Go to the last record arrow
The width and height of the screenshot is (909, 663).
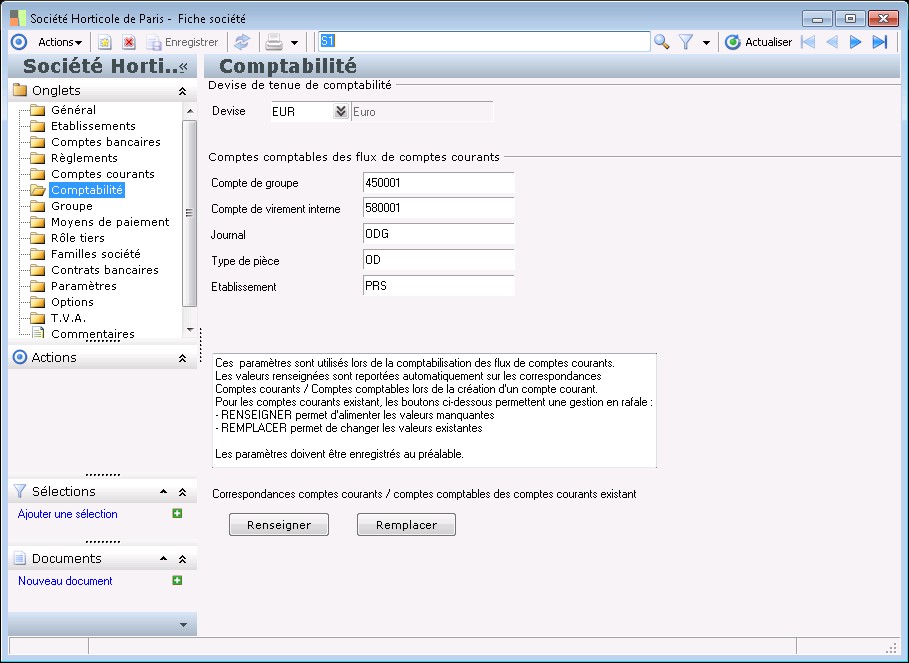pyautogui.click(x=880, y=42)
